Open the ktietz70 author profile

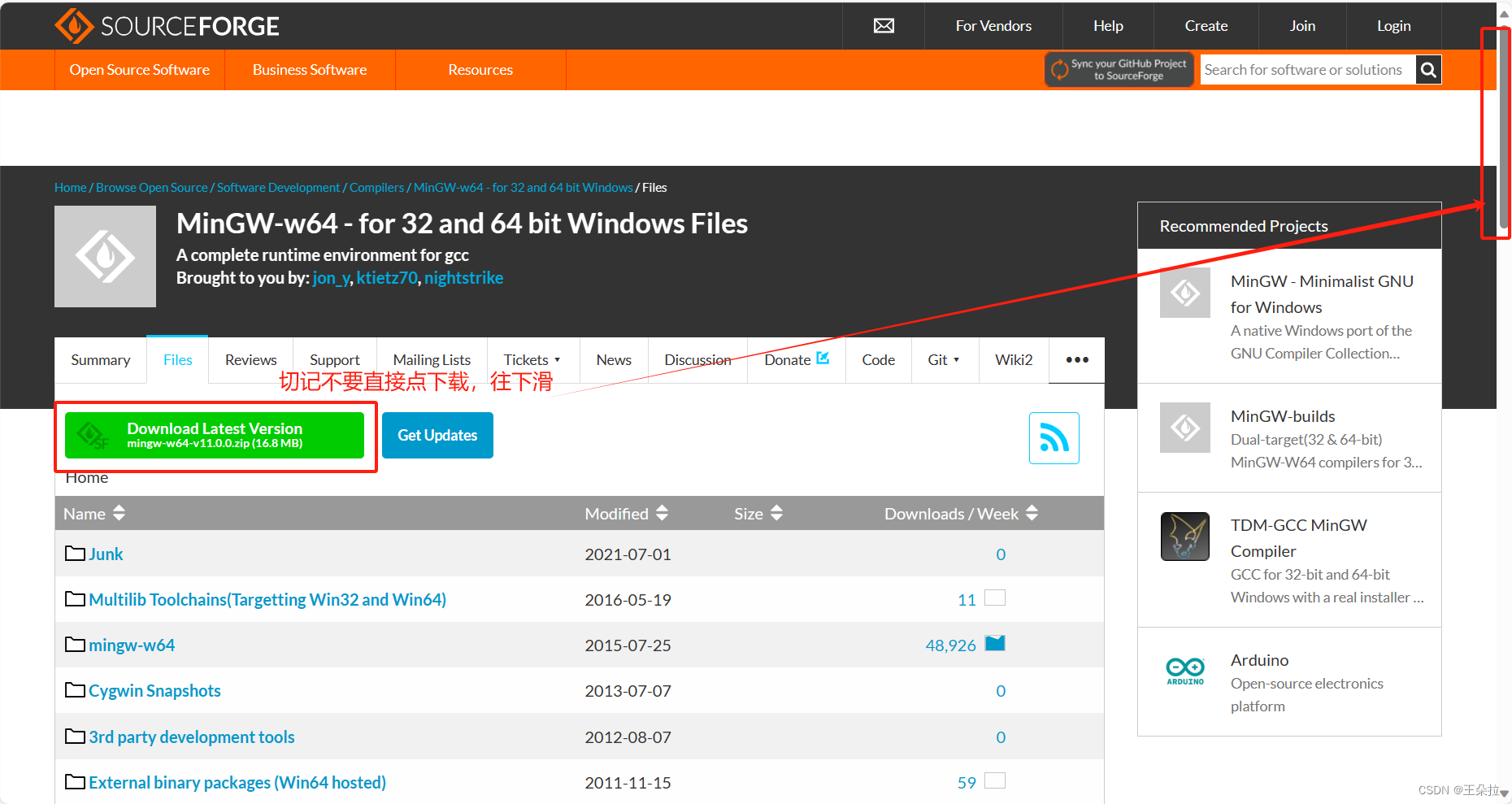387,278
